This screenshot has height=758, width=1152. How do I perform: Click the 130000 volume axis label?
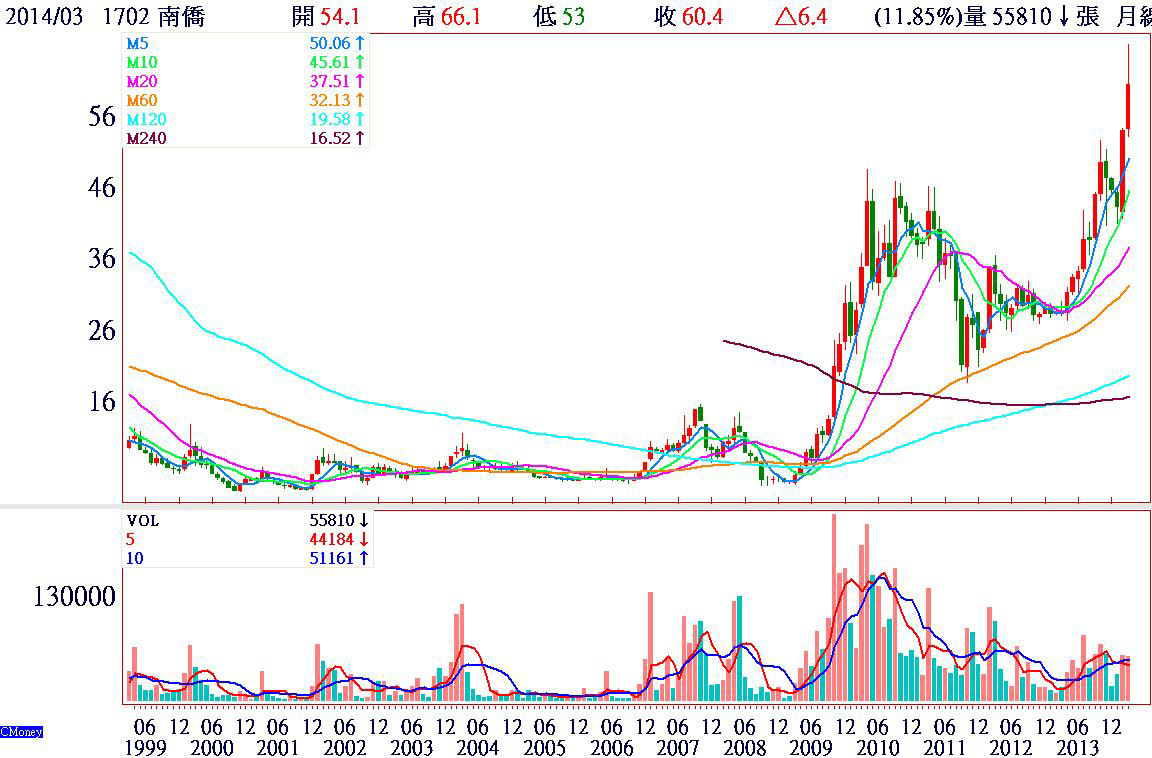(75, 597)
